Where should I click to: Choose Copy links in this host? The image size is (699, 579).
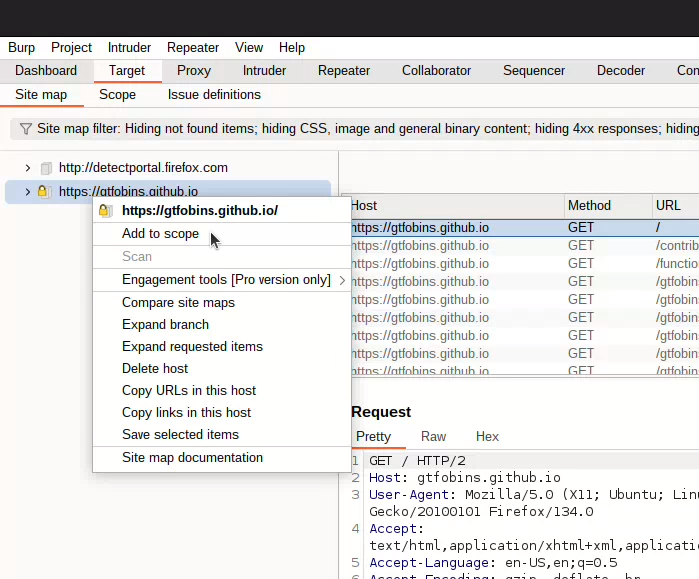click(222, 413)
